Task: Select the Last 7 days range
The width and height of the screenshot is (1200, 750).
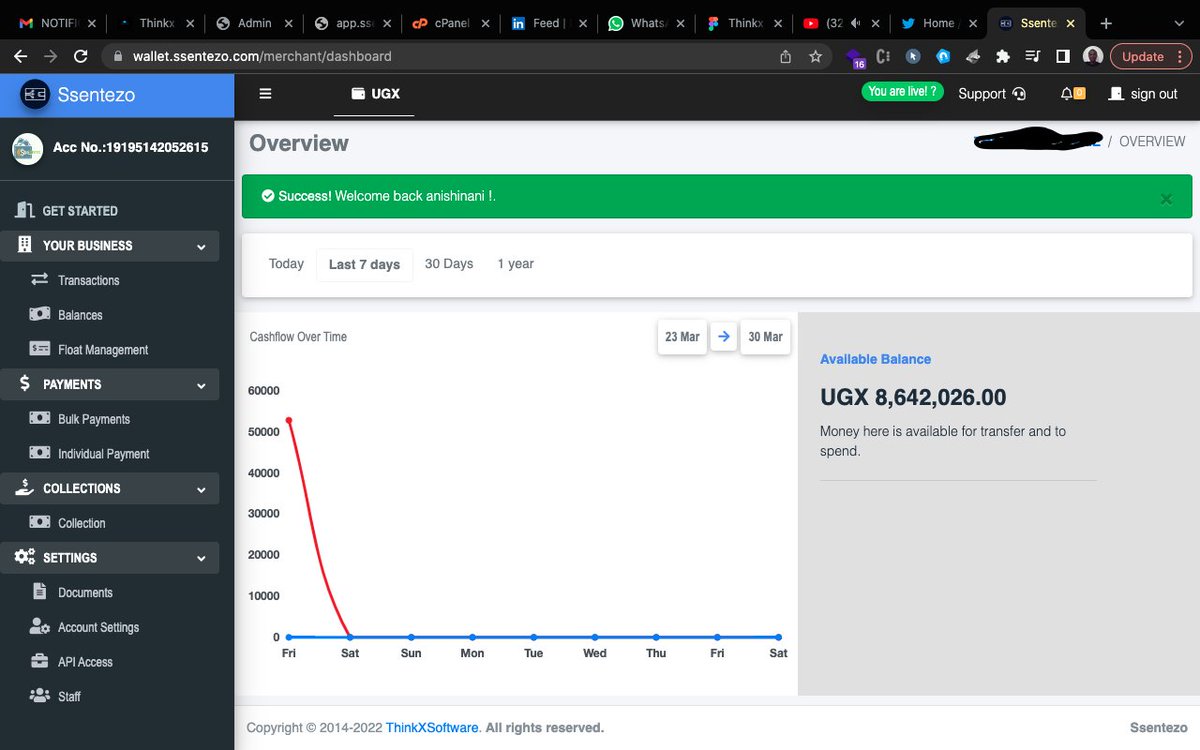Action: pyautogui.click(x=365, y=265)
